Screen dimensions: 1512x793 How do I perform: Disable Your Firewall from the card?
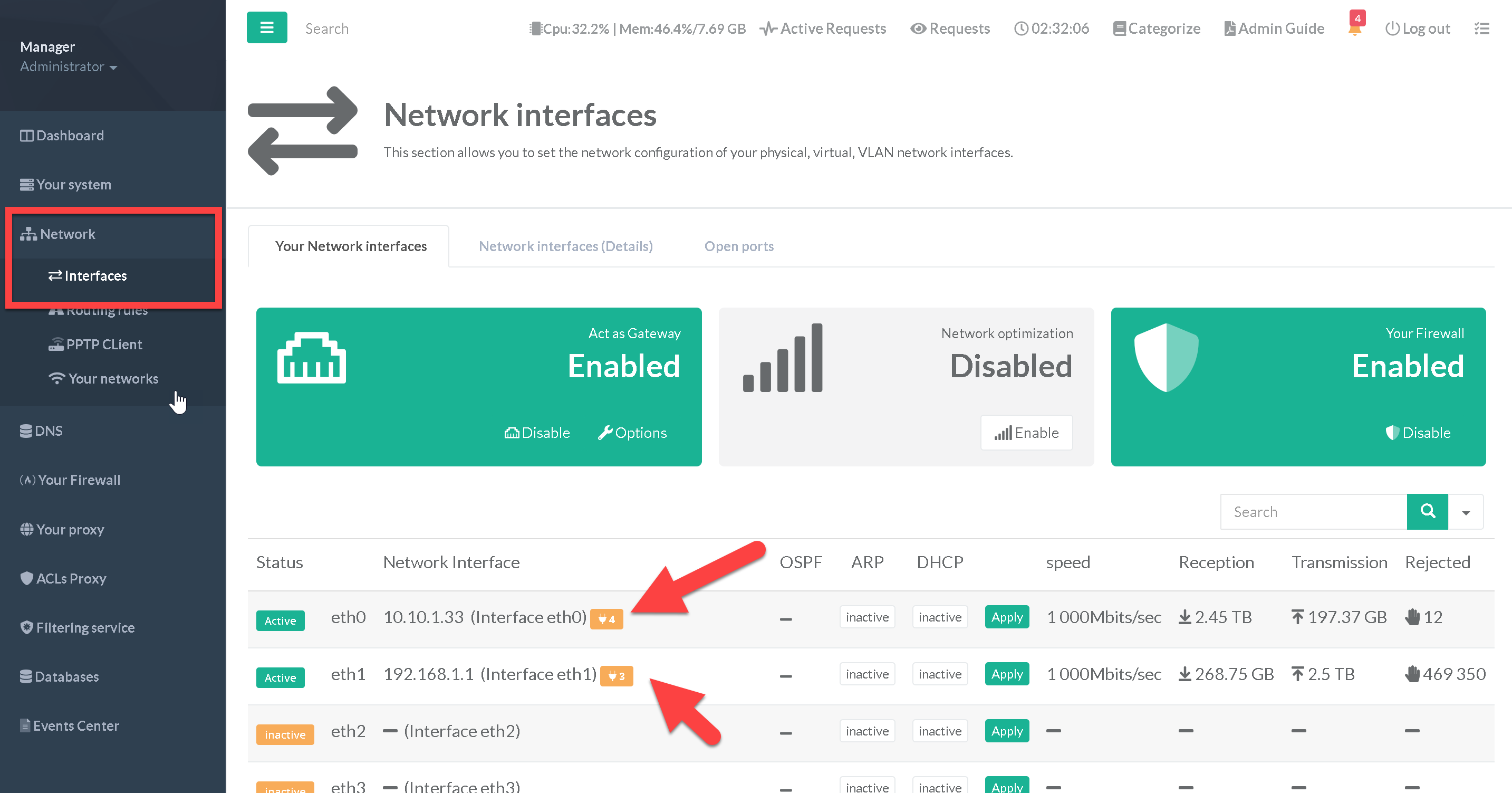(x=1418, y=433)
